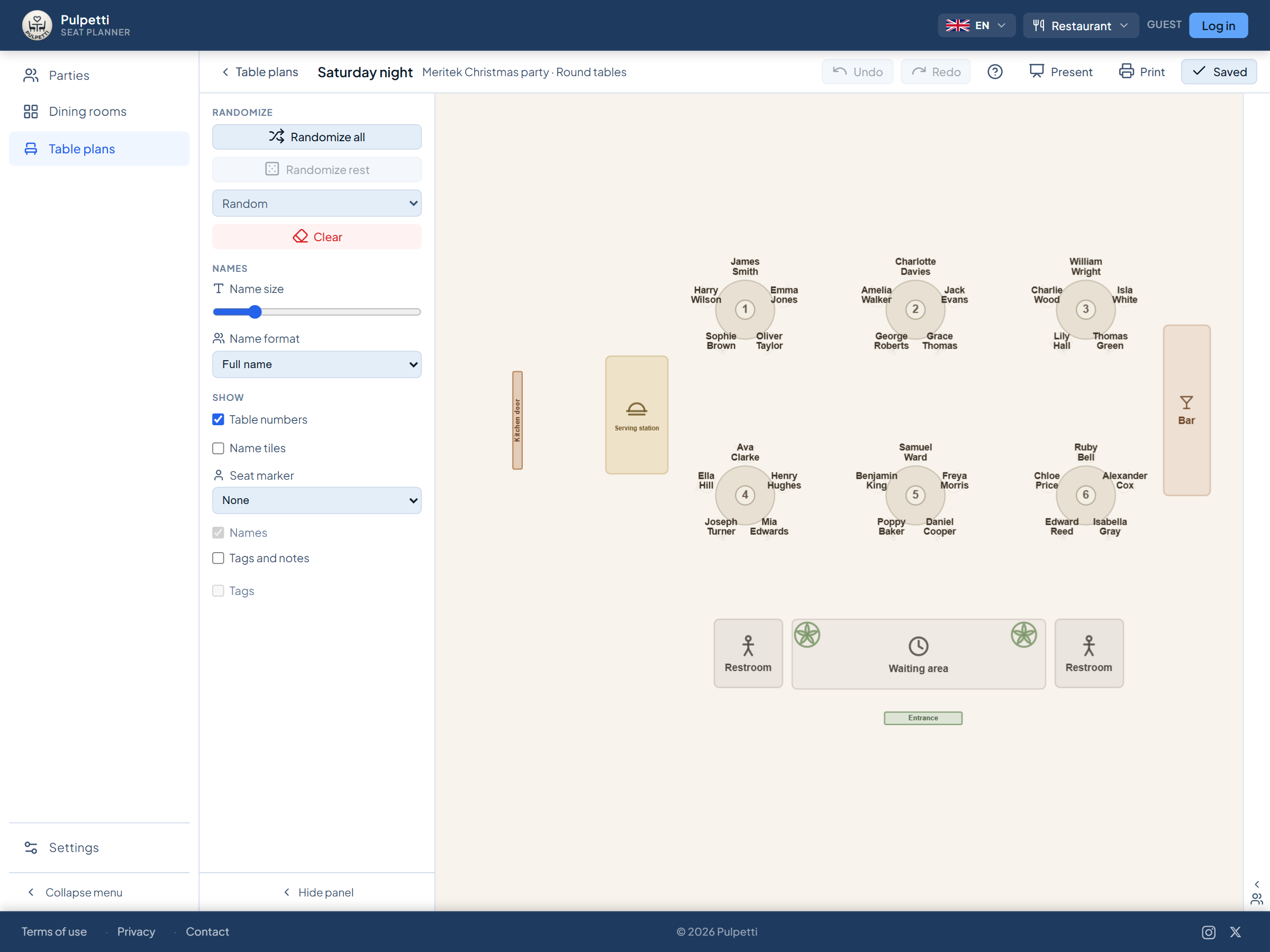Click the red Clear button

[x=317, y=237]
